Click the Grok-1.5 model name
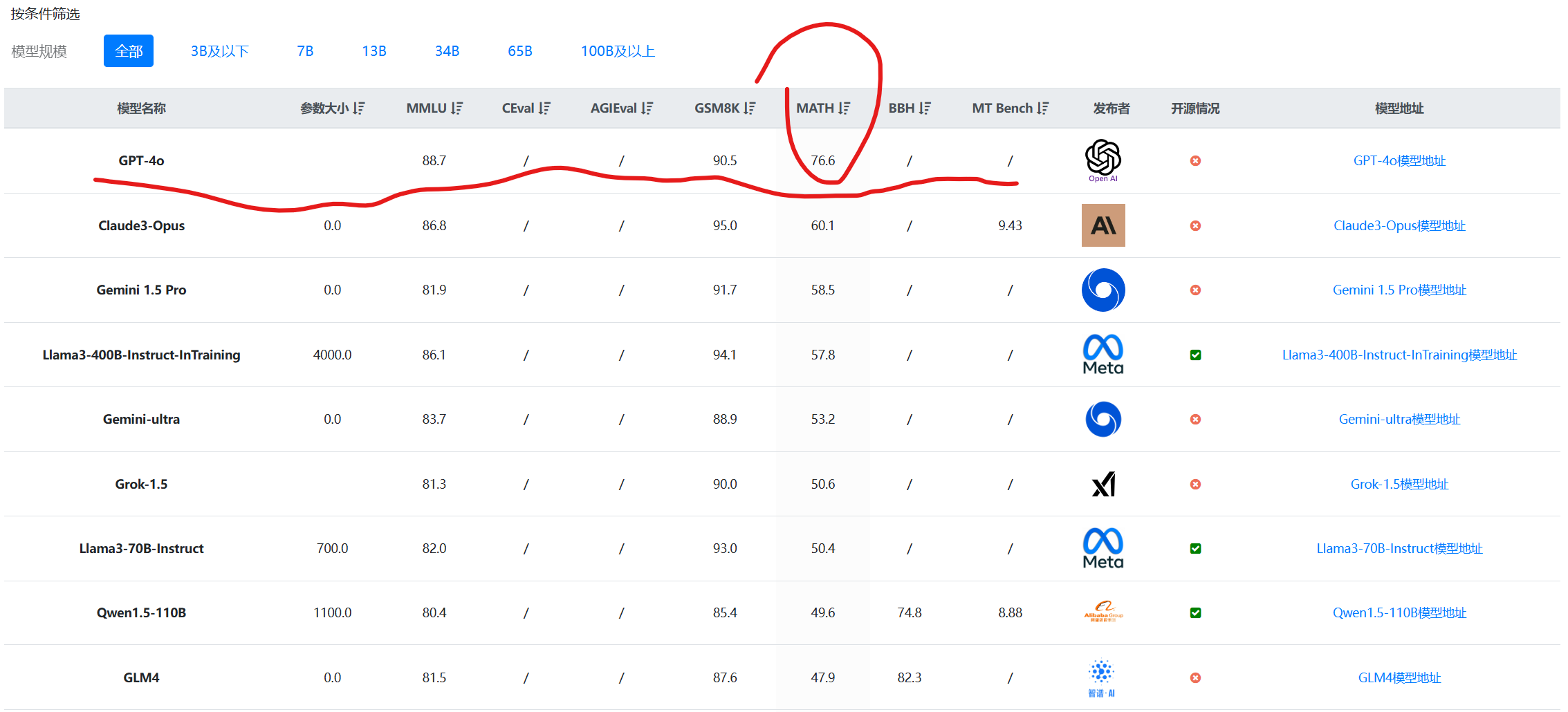Screen dimensions: 1568x712 tap(141, 484)
